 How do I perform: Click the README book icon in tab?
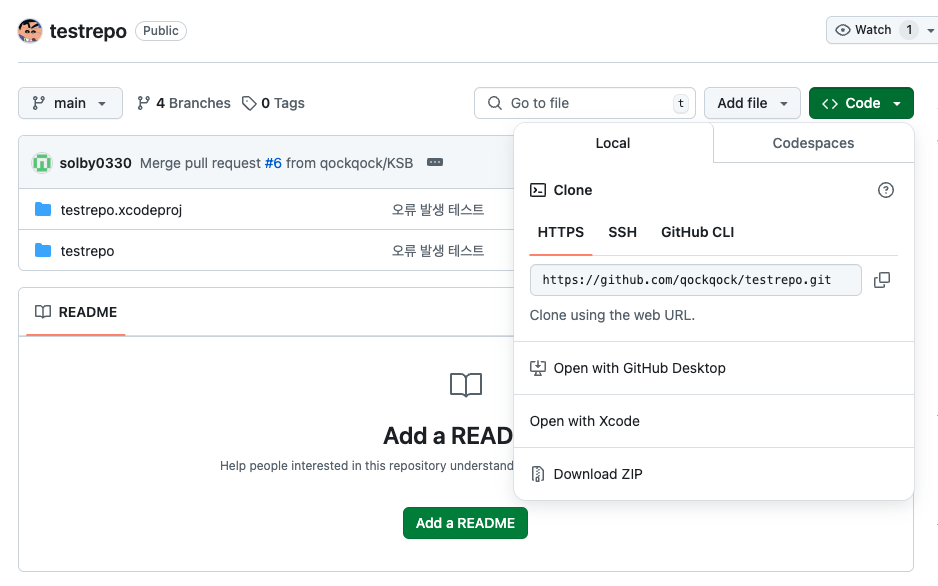pyautogui.click(x=42, y=312)
